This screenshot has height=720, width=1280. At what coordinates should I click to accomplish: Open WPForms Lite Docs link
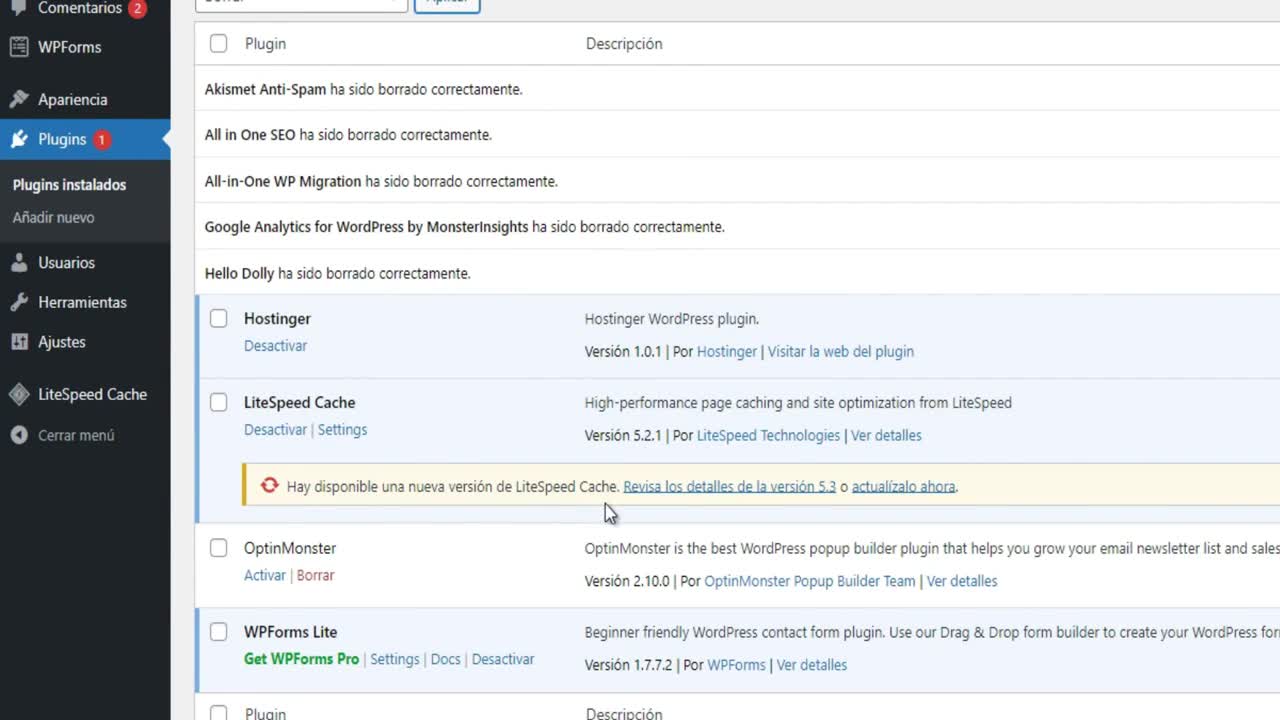pyautogui.click(x=446, y=660)
